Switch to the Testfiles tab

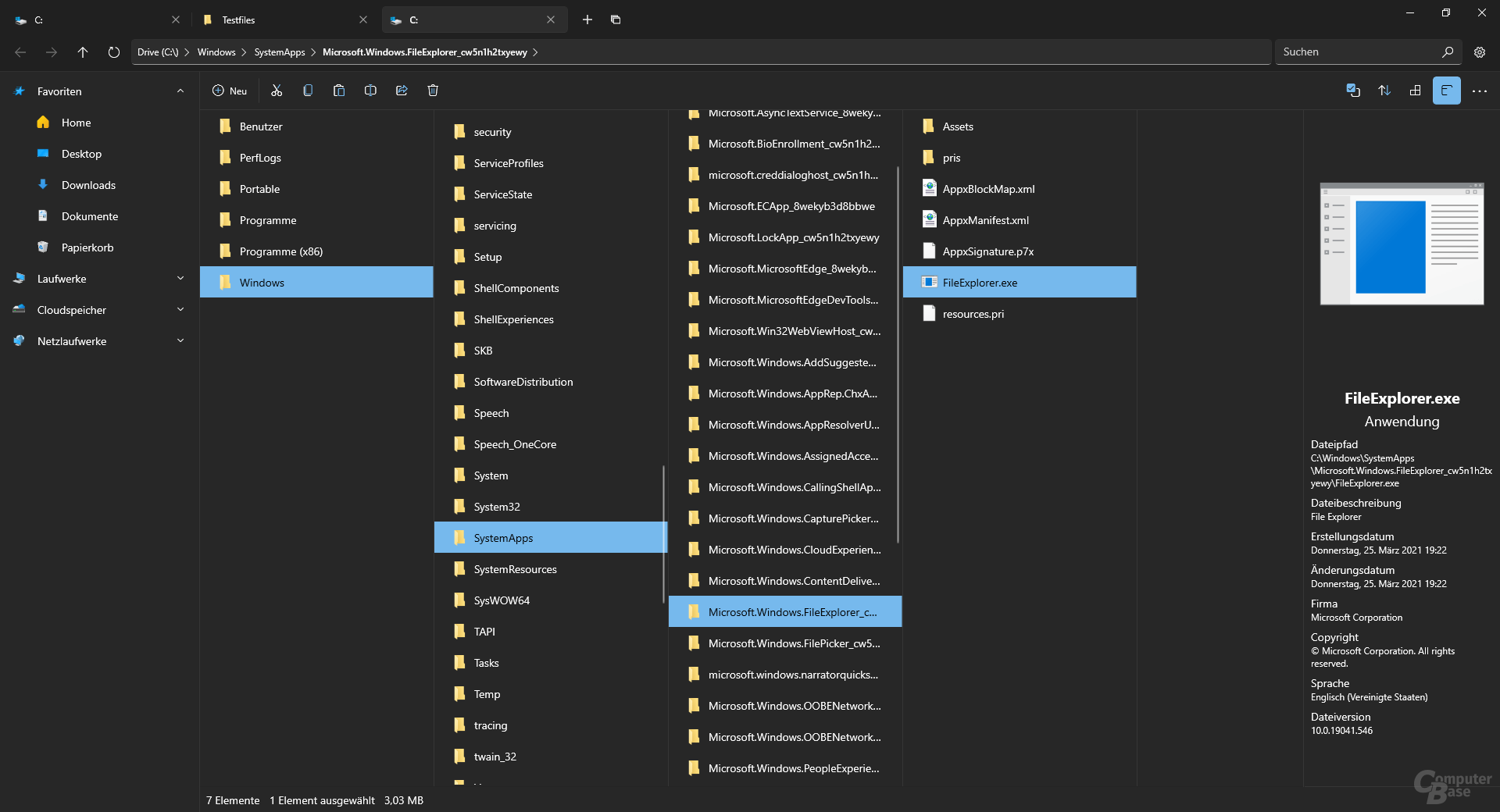pyautogui.click(x=284, y=20)
